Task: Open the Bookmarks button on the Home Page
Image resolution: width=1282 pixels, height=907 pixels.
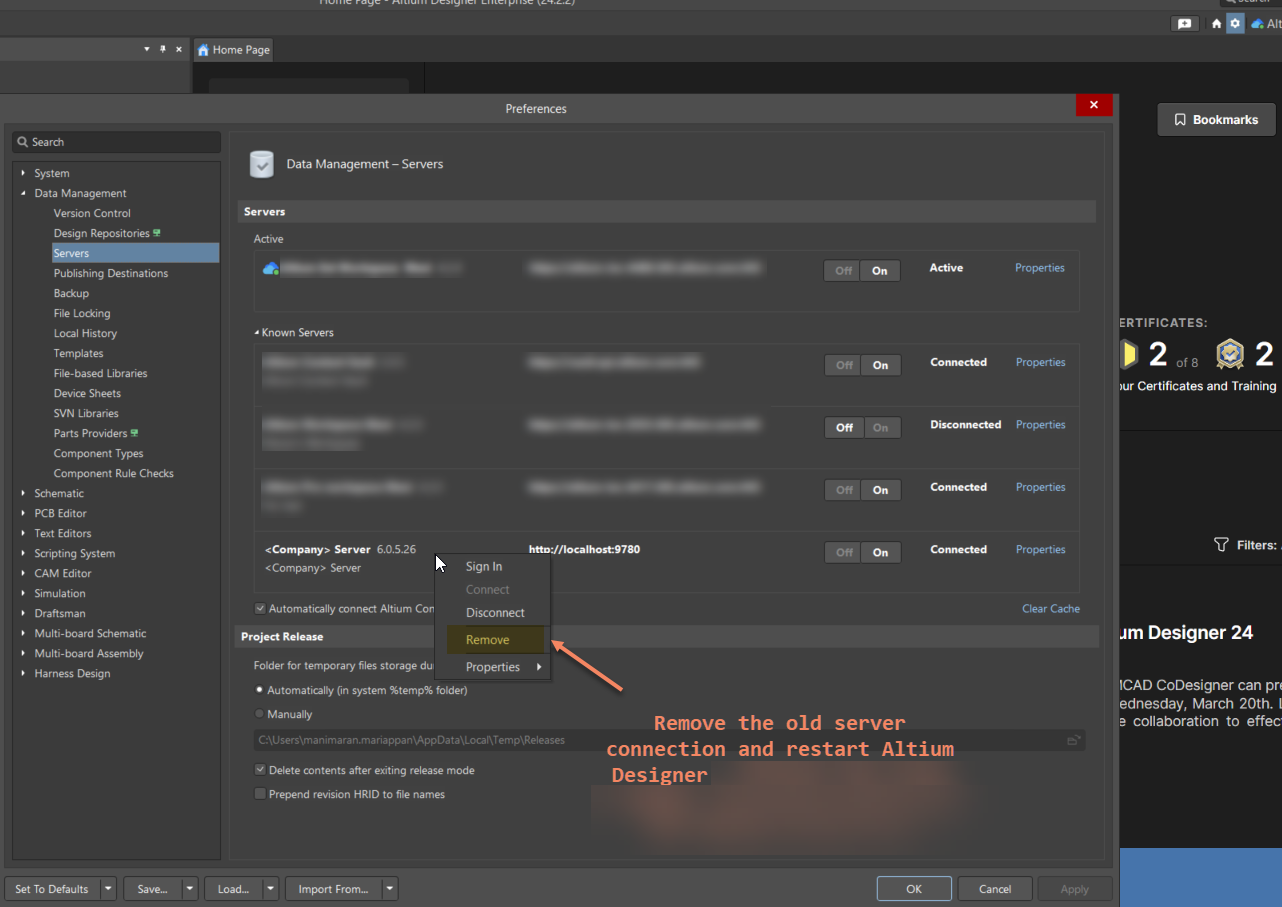Action: click(x=1216, y=120)
